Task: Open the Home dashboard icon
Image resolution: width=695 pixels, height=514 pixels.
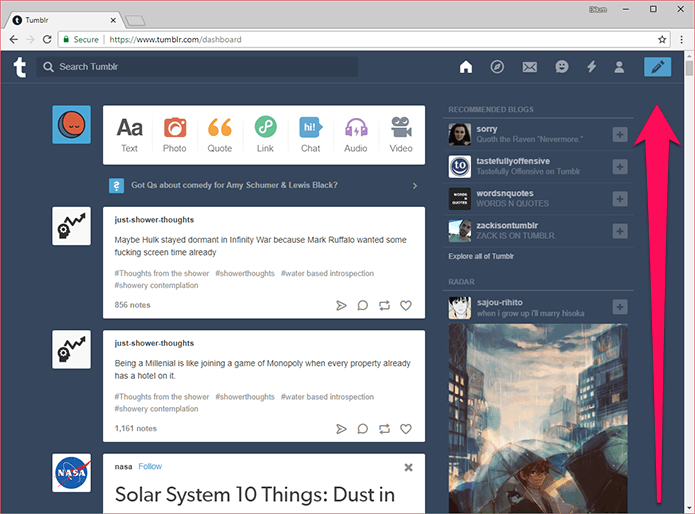Action: 466,67
